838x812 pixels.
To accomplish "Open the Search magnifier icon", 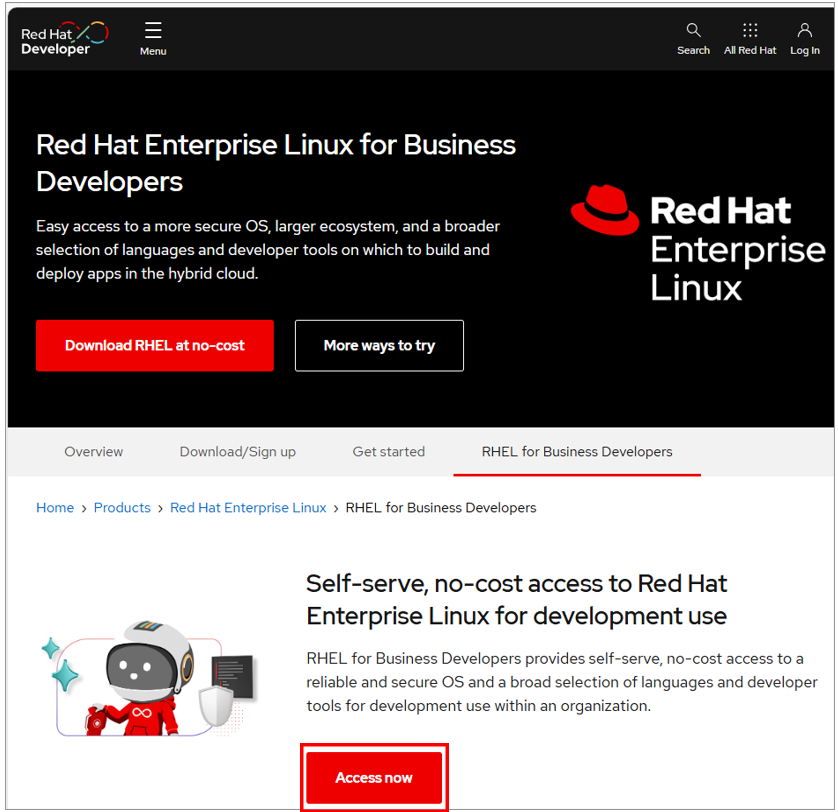I will [693, 30].
